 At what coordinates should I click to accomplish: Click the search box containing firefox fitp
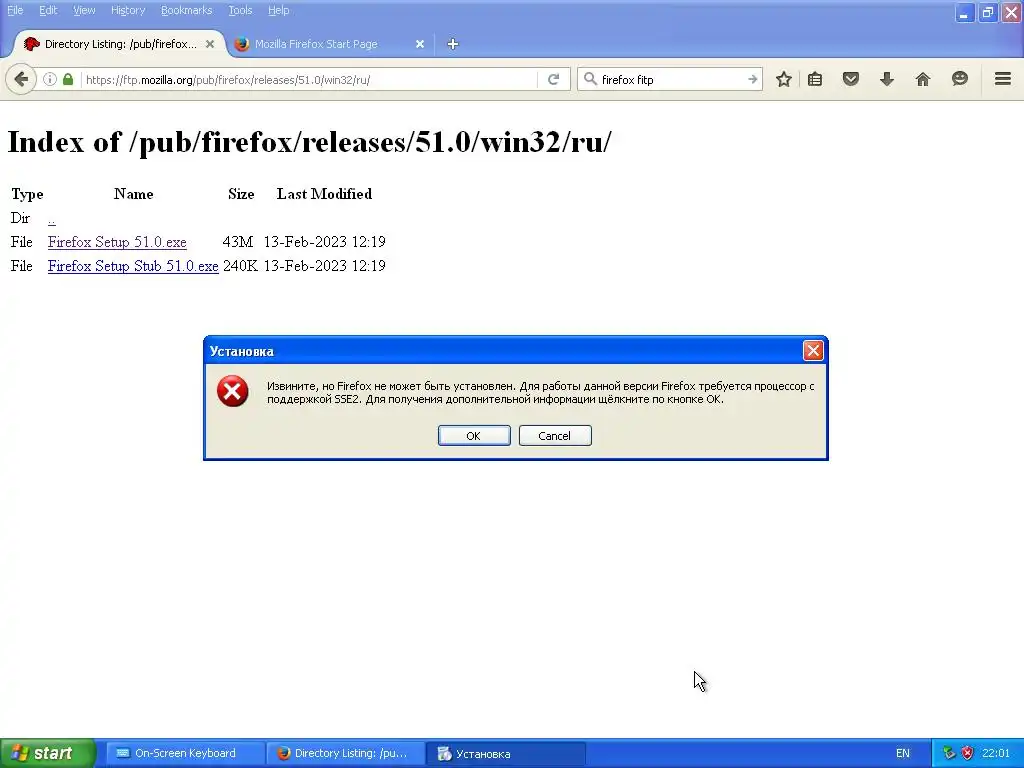(670, 80)
